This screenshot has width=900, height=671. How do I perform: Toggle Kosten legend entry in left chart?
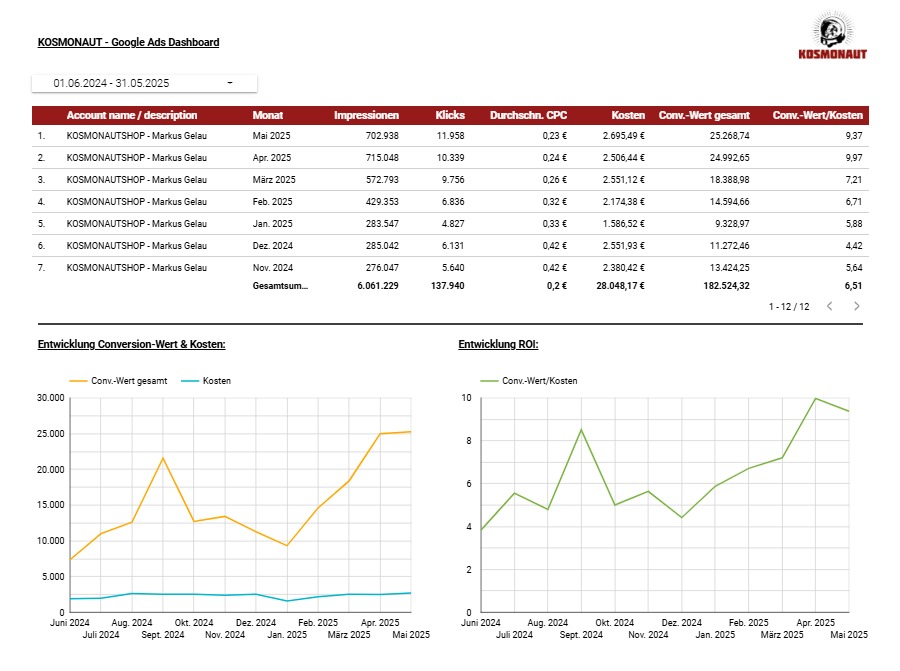pos(206,381)
